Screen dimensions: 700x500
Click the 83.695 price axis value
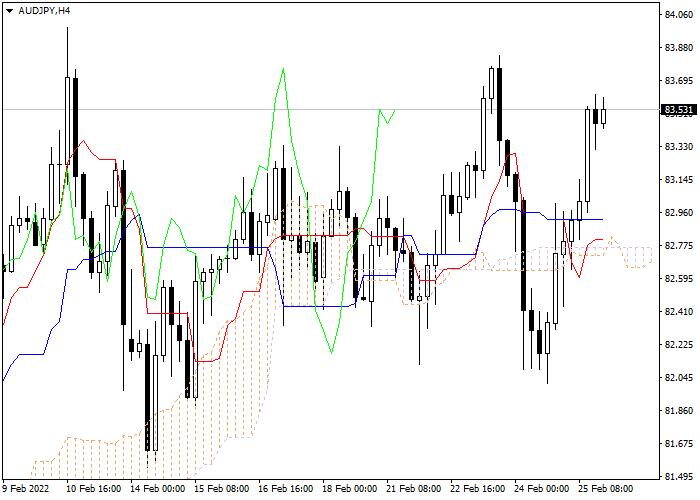[x=679, y=81]
